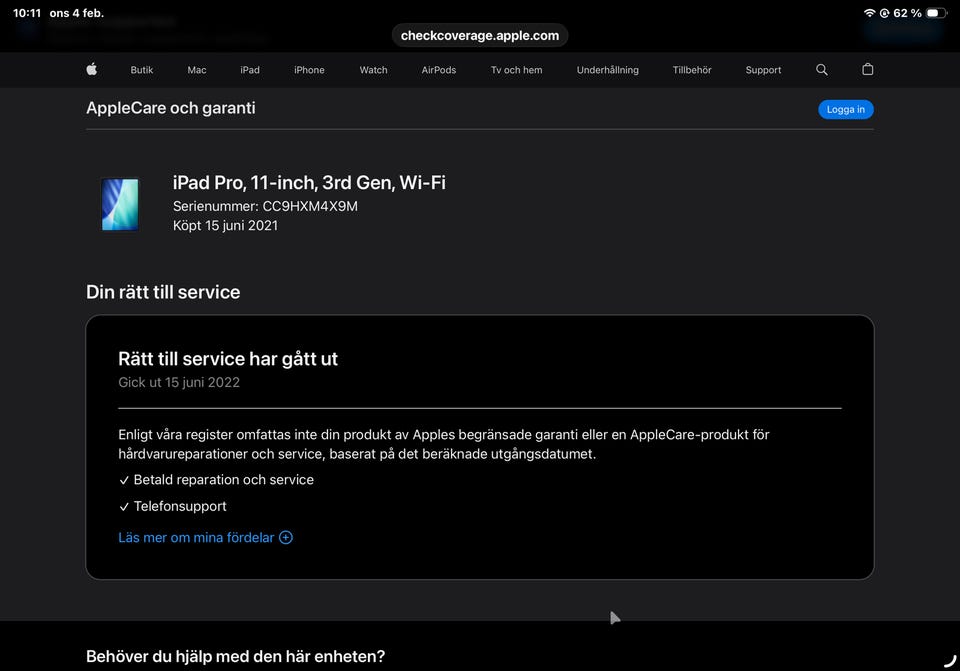Viewport: 960px width, 671px height.
Task: Select the Watch menu item
Action: coord(373,70)
